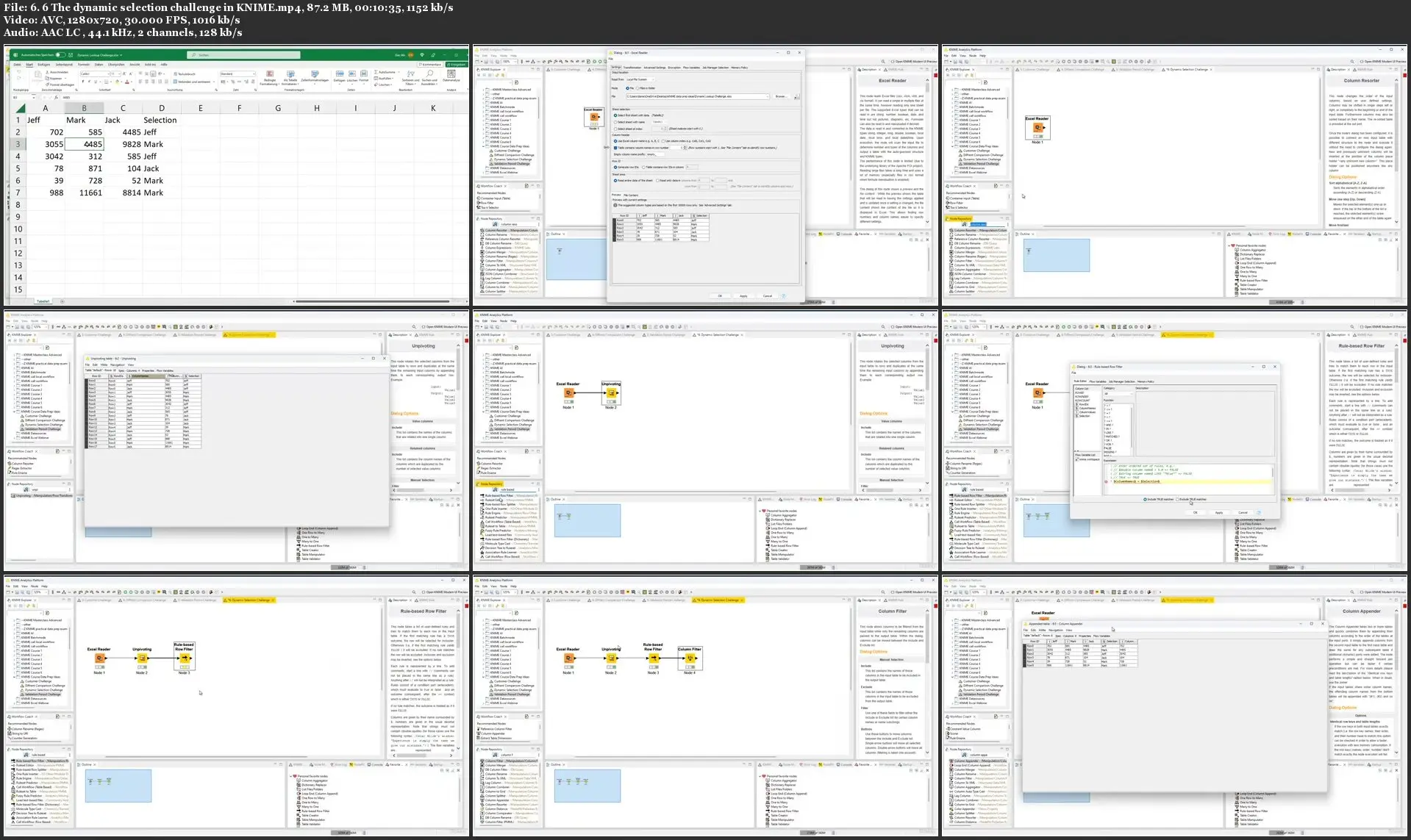Select 'Read only data in' radio button
1411x840 pixels.
pos(657,181)
